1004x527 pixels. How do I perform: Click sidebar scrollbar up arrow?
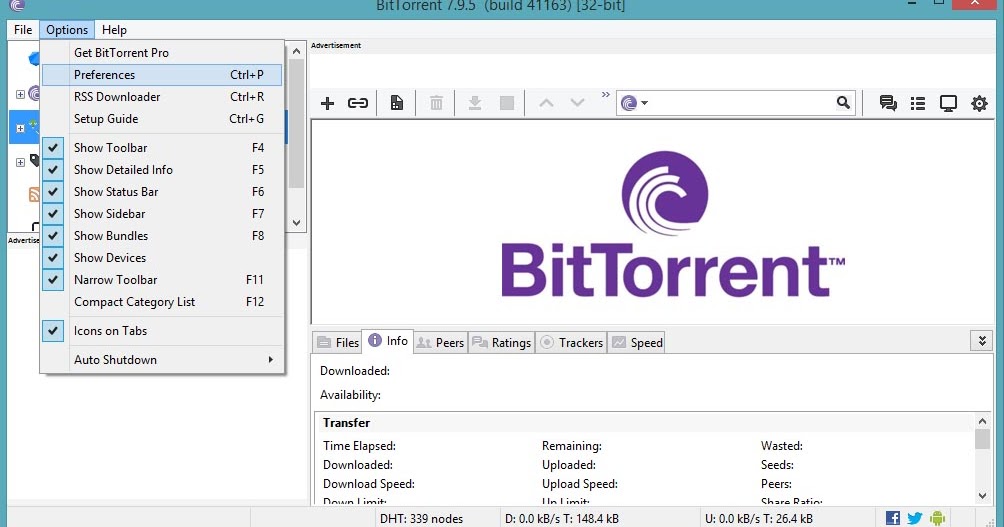point(296,51)
